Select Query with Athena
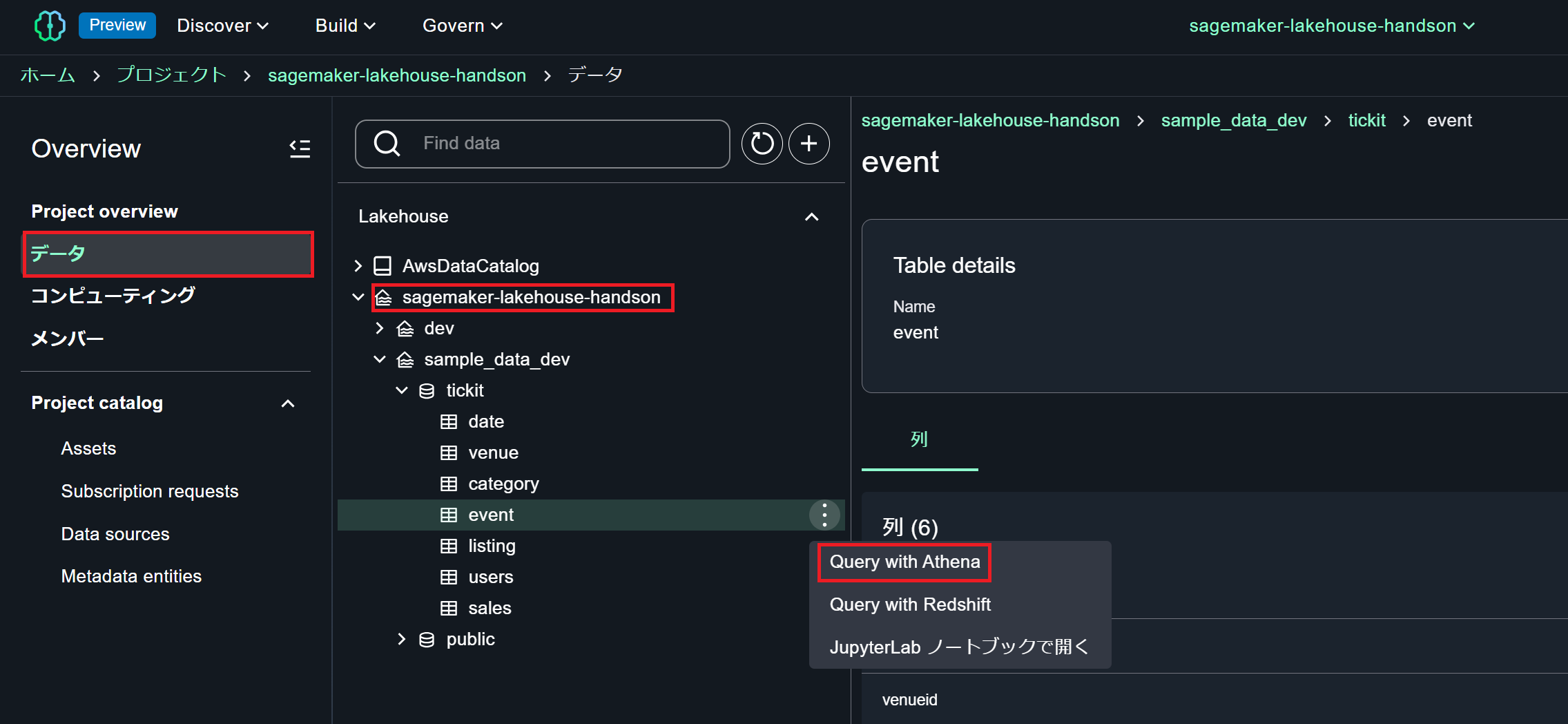The width and height of the screenshot is (1568, 724). coord(904,562)
